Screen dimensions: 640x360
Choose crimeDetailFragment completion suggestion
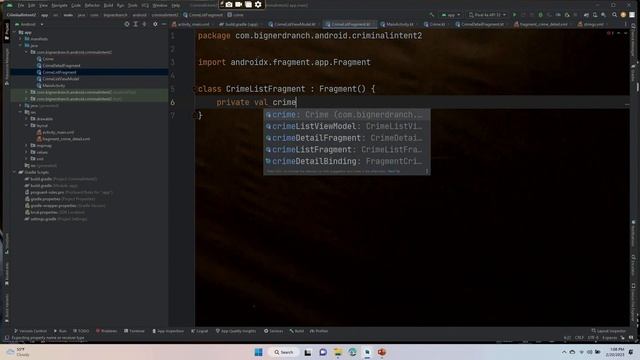[x=346, y=138]
